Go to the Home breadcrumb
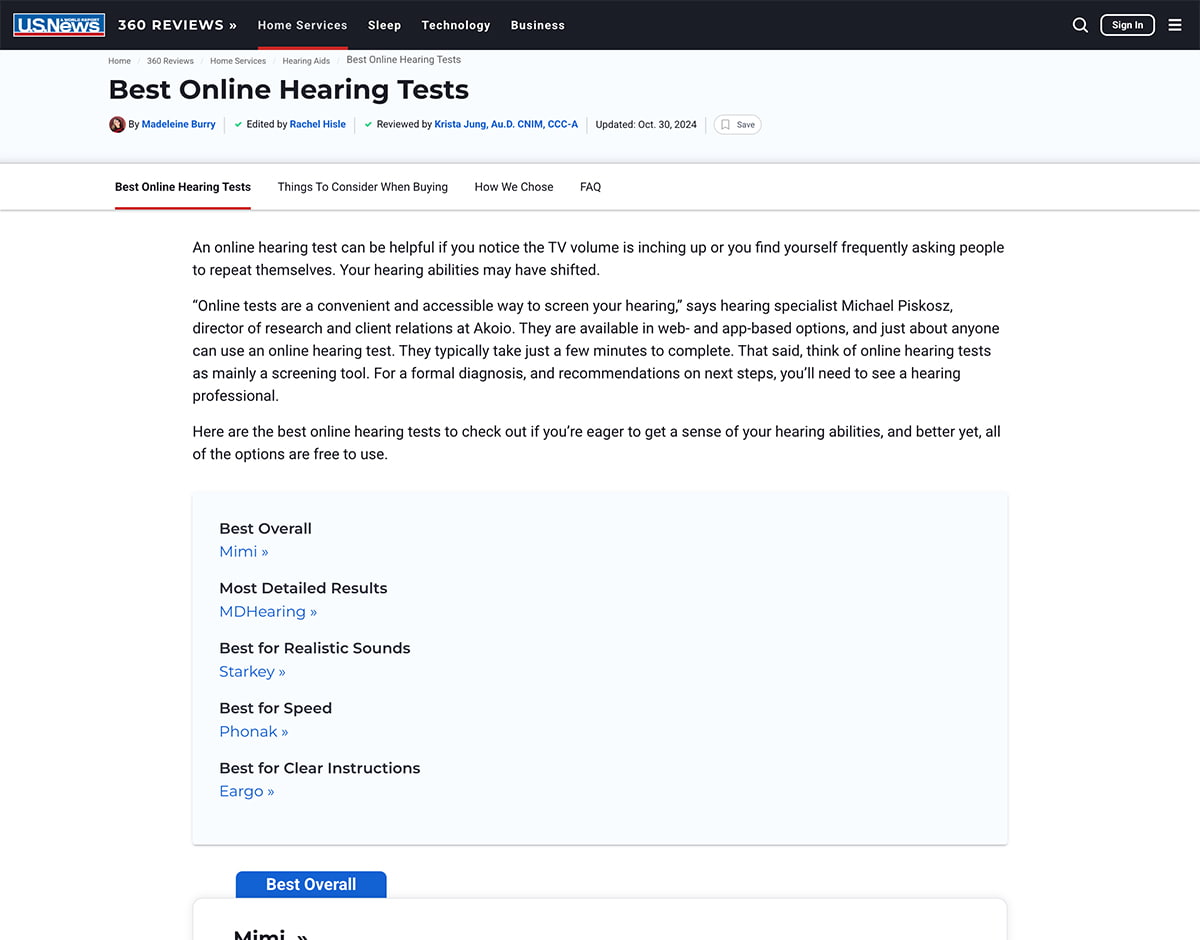Image resolution: width=1200 pixels, height=940 pixels. point(120,61)
